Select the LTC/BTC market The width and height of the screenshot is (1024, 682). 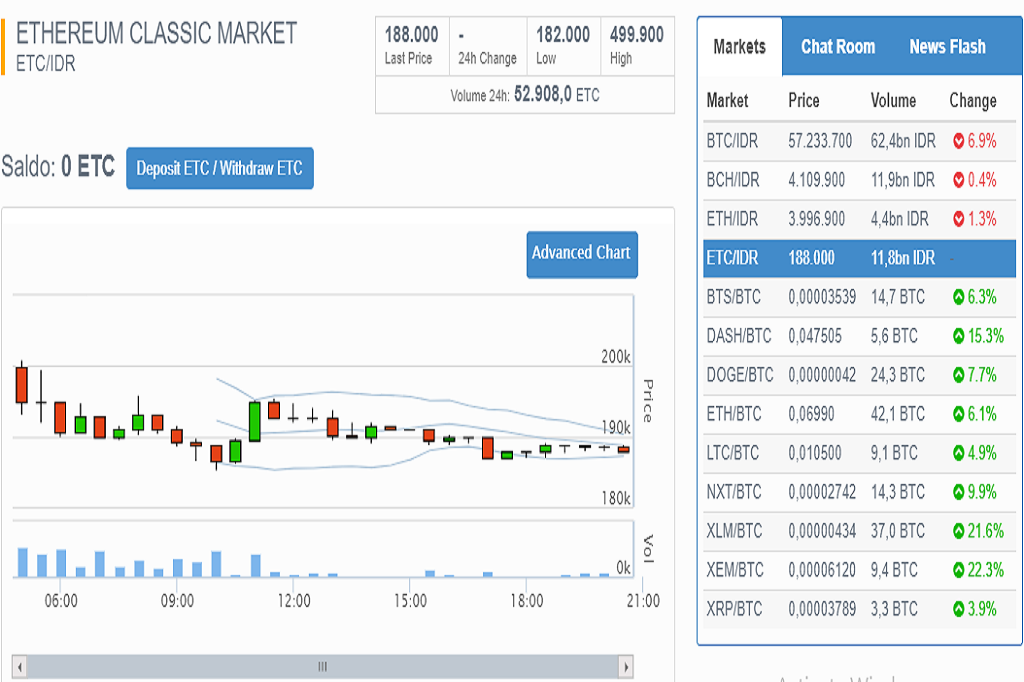859,453
